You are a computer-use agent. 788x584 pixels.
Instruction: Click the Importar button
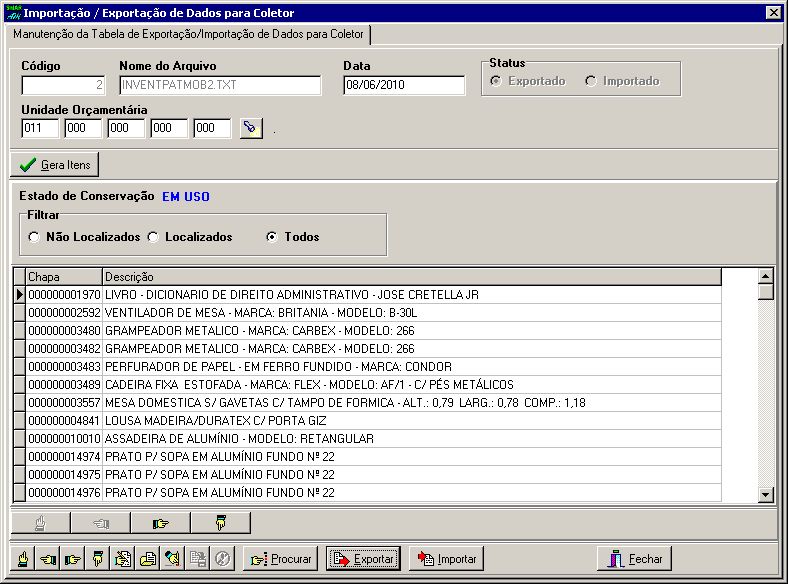tap(446, 559)
